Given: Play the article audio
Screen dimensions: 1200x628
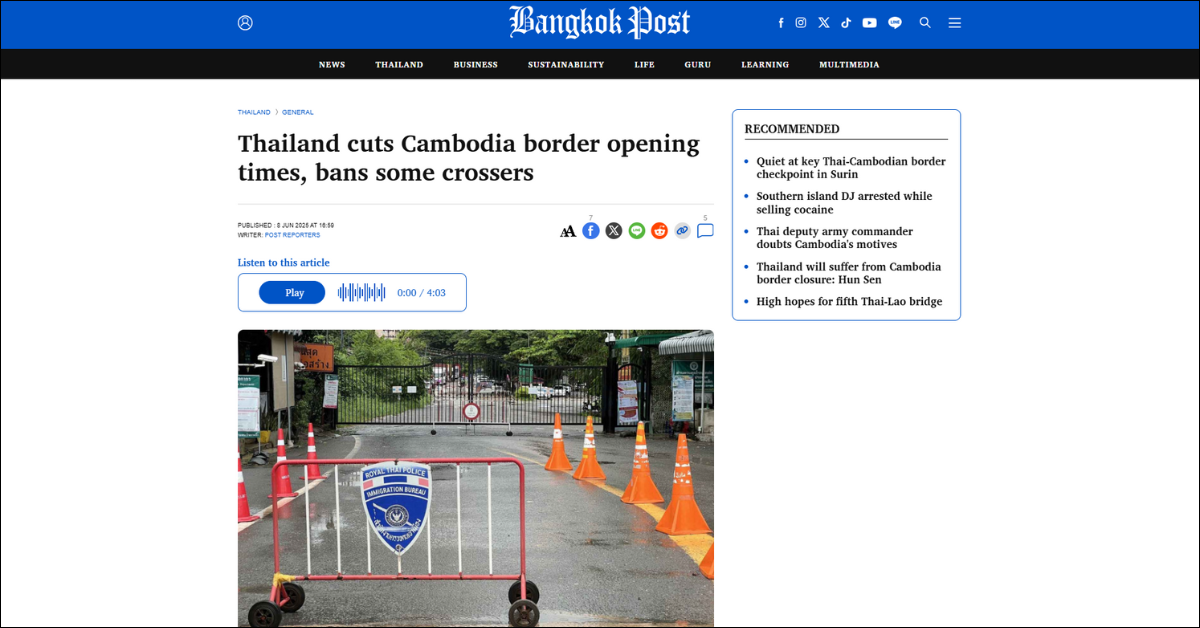Looking at the screenshot, I should (x=292, y=293).
